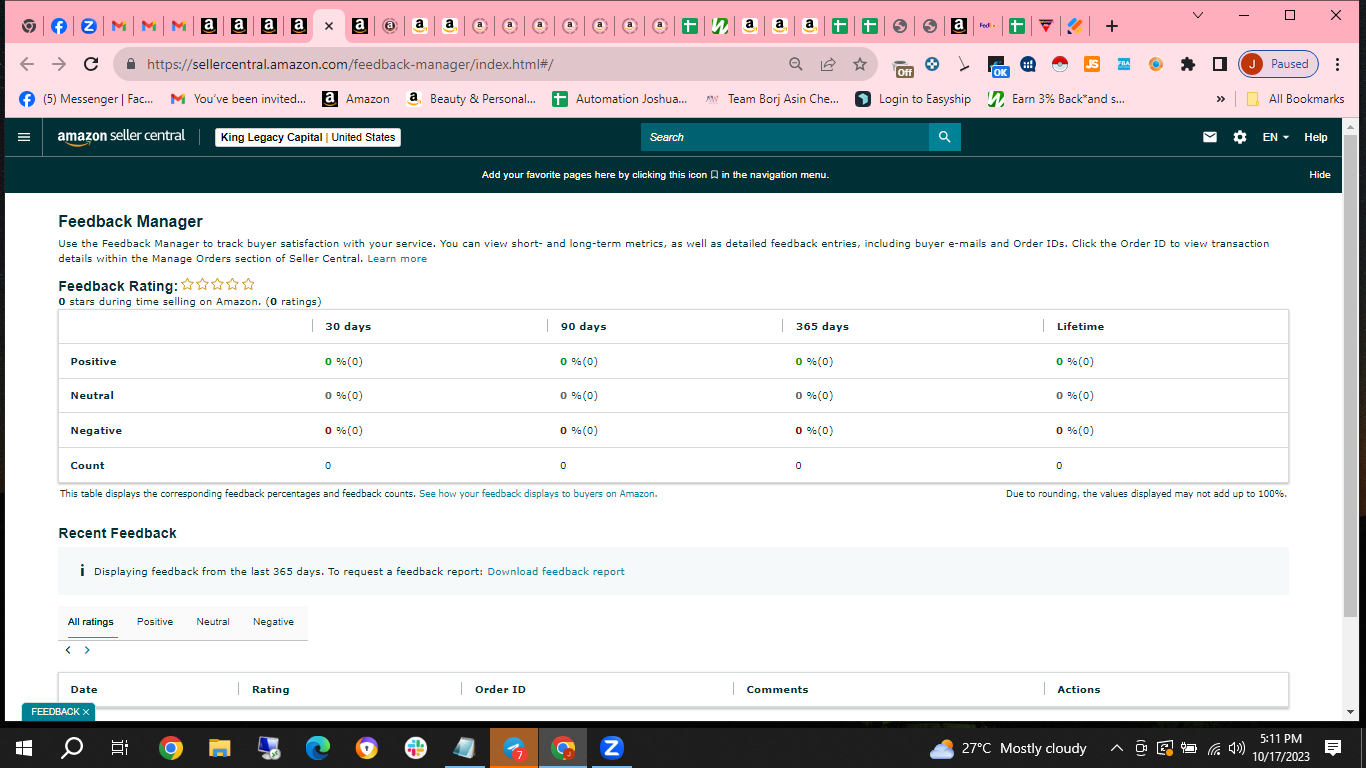The image size is (1366, 768).
Task: View site information via the lock icon
Action: [x=130, y=64]
